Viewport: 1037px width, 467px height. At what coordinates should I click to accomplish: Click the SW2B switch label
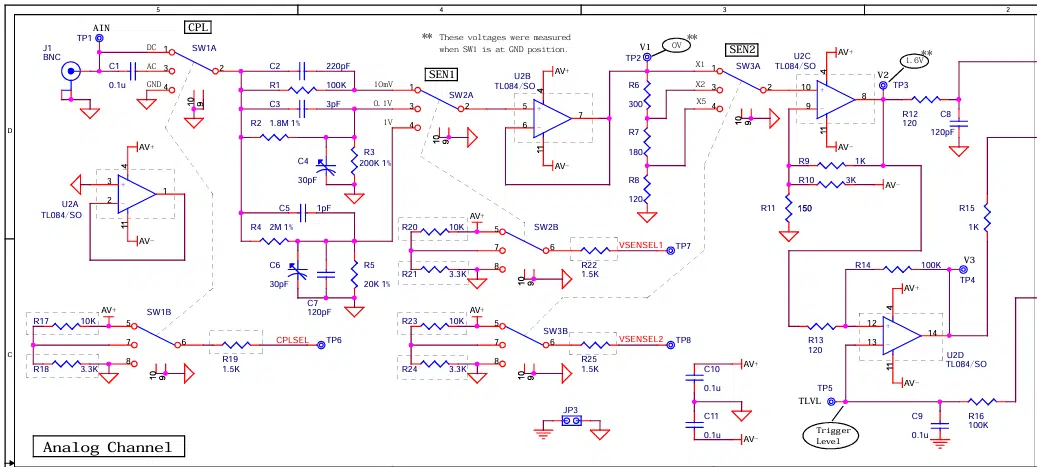[546, 227]
